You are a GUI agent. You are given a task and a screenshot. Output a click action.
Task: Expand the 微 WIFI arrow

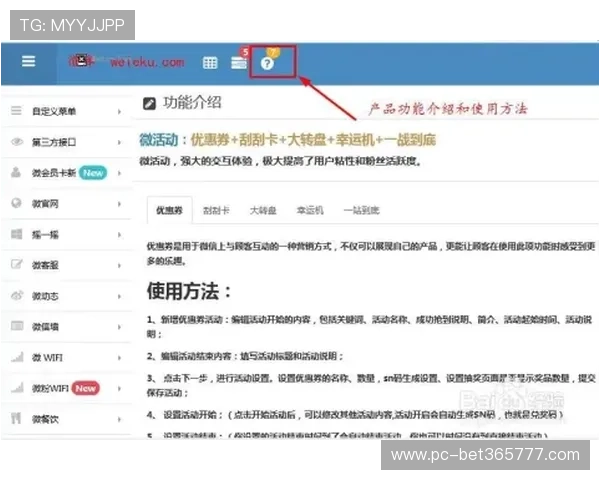point(119,358)
